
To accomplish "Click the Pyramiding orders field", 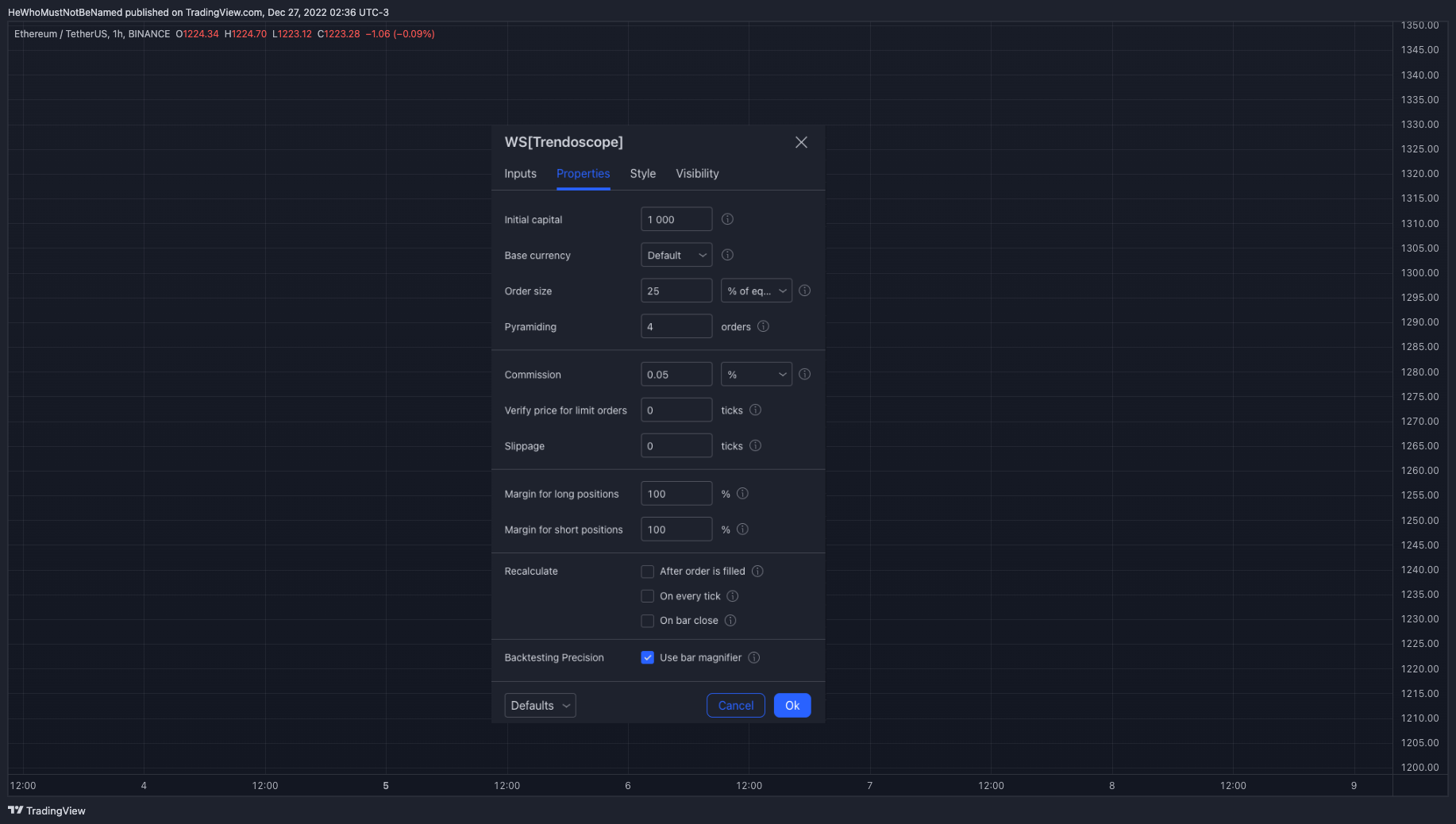I will click(x=676, y=326).
